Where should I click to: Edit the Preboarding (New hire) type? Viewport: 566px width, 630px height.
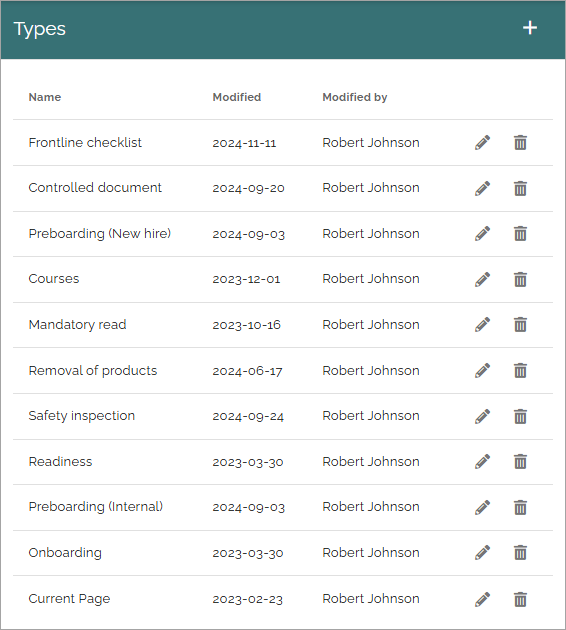point(482,233)
